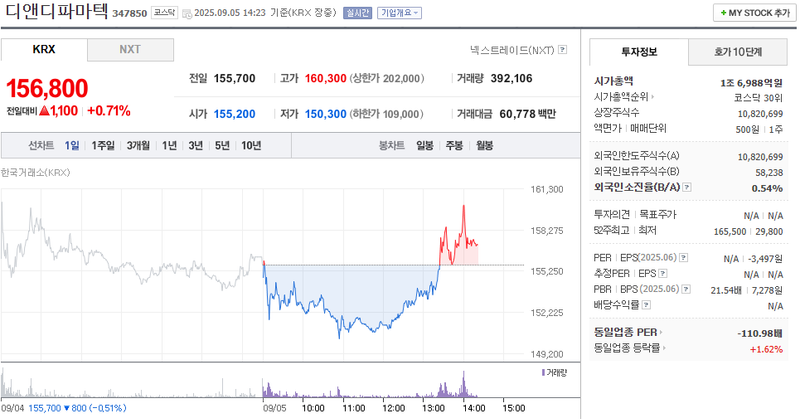This screenshot has width=800, height=419.
Task: Click the 시가총액 value 1조 6,988억원
Action: tap(751, 83)
